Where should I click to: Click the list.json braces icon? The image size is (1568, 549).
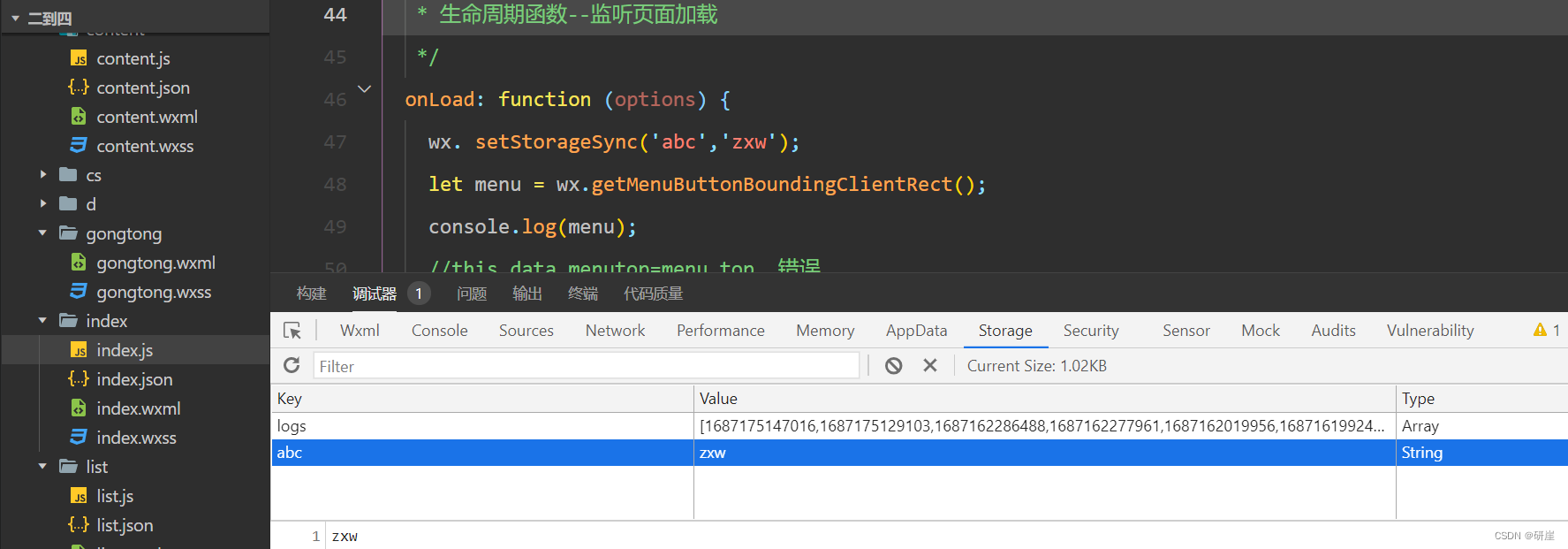[x=79, y=525]
